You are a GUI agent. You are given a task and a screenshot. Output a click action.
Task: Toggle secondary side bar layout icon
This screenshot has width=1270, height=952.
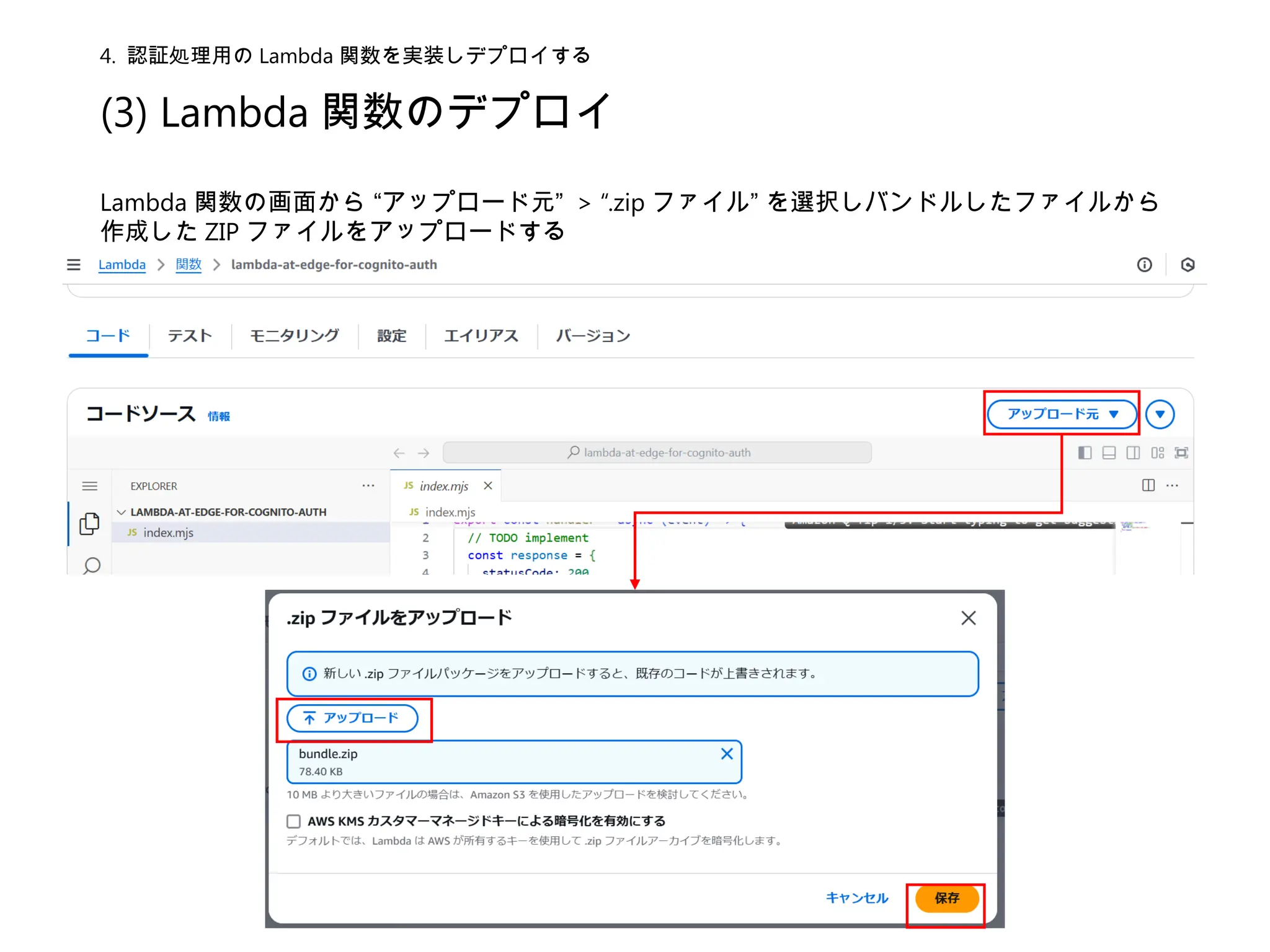coord(1133,453)
